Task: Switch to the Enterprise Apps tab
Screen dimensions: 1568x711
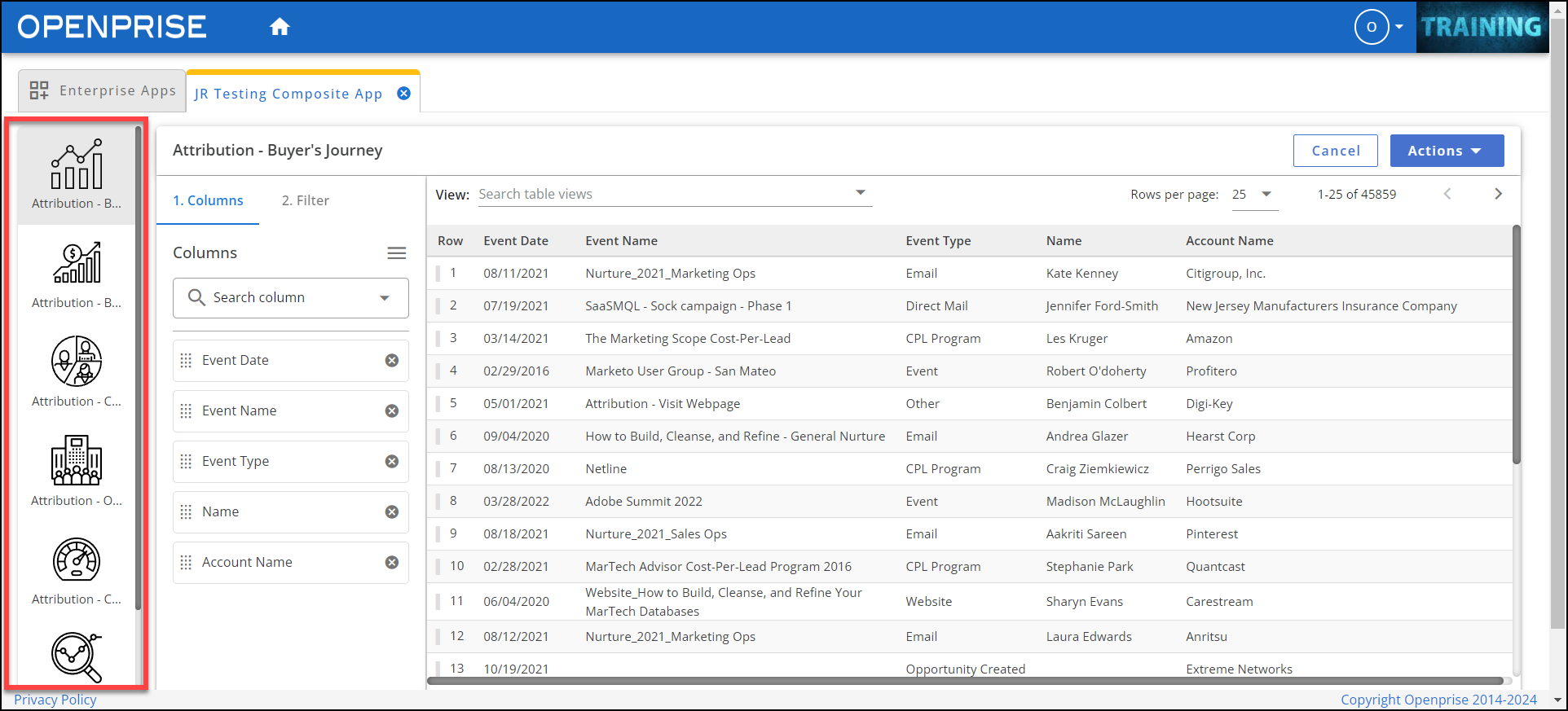Action: (x=103, y=91)
